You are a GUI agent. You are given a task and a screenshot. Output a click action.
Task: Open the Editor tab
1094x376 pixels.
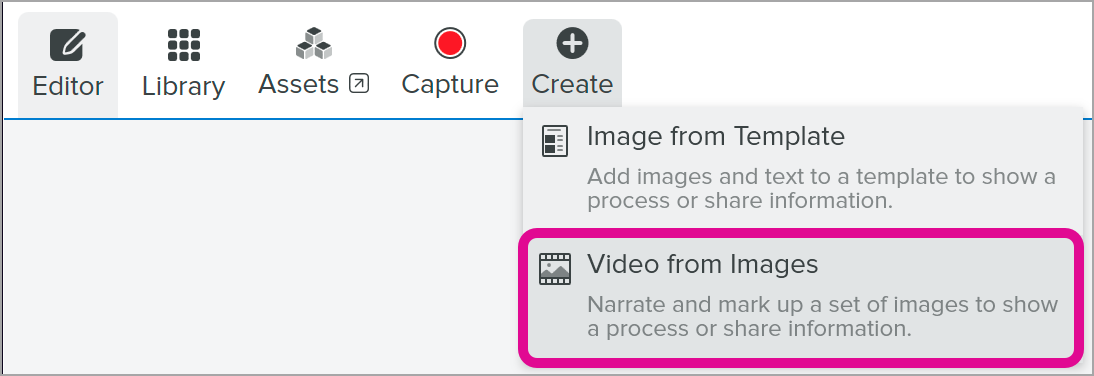[x=68, y=65]
